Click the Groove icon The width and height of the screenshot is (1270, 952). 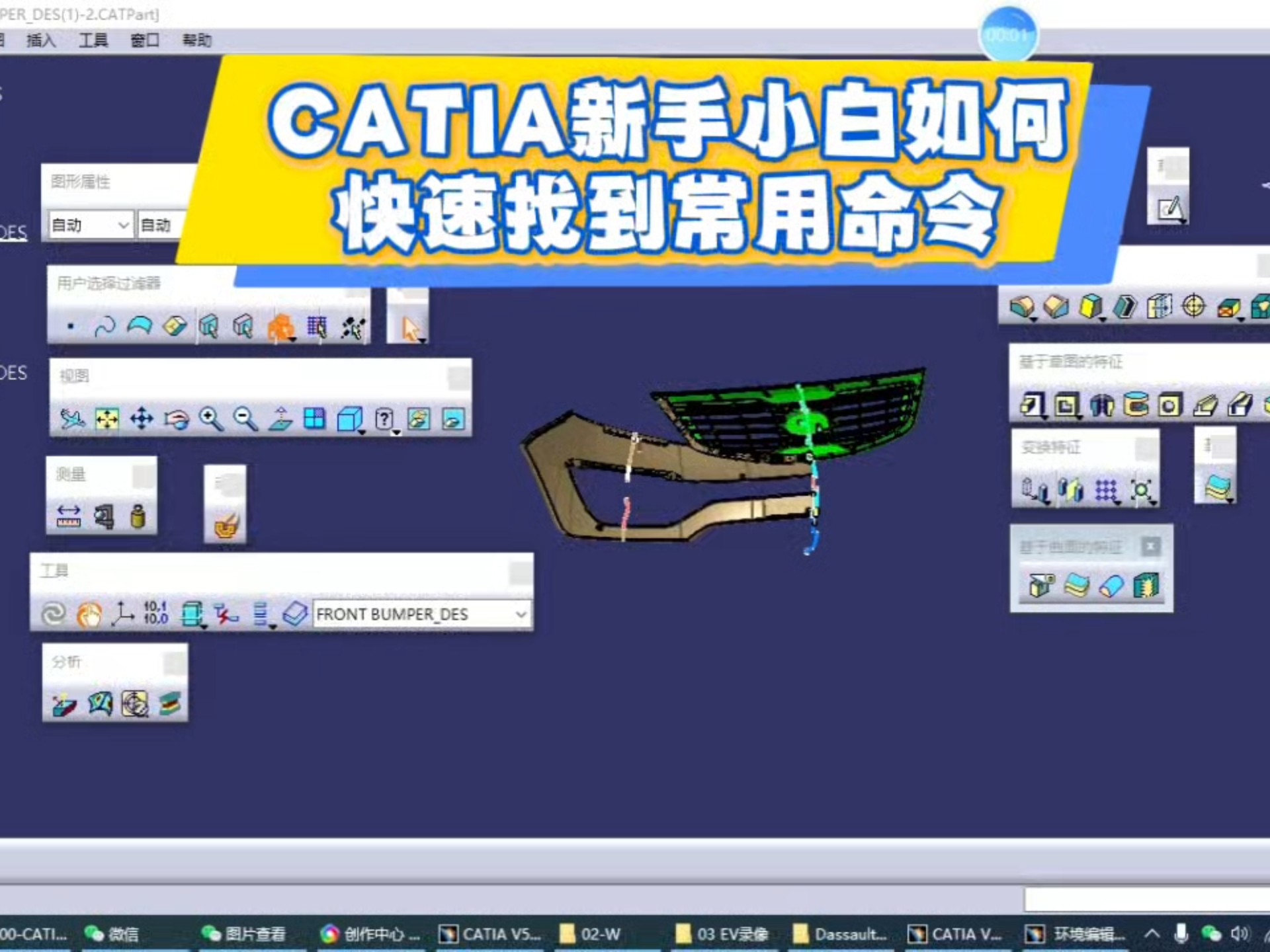pos(1136,405)
